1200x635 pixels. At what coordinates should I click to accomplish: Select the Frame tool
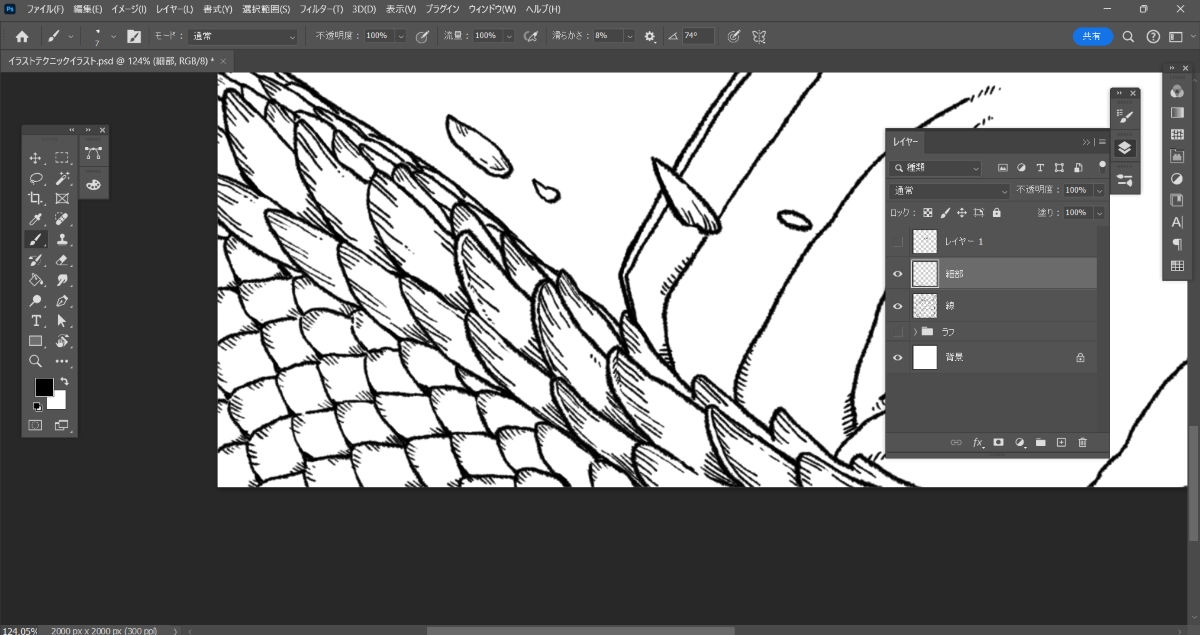(x=62, y=198)
